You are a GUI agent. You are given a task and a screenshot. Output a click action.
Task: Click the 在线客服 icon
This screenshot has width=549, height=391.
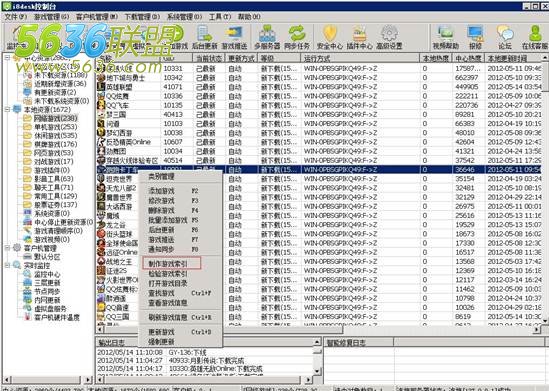pyautogui.click(x=535, y=37)
